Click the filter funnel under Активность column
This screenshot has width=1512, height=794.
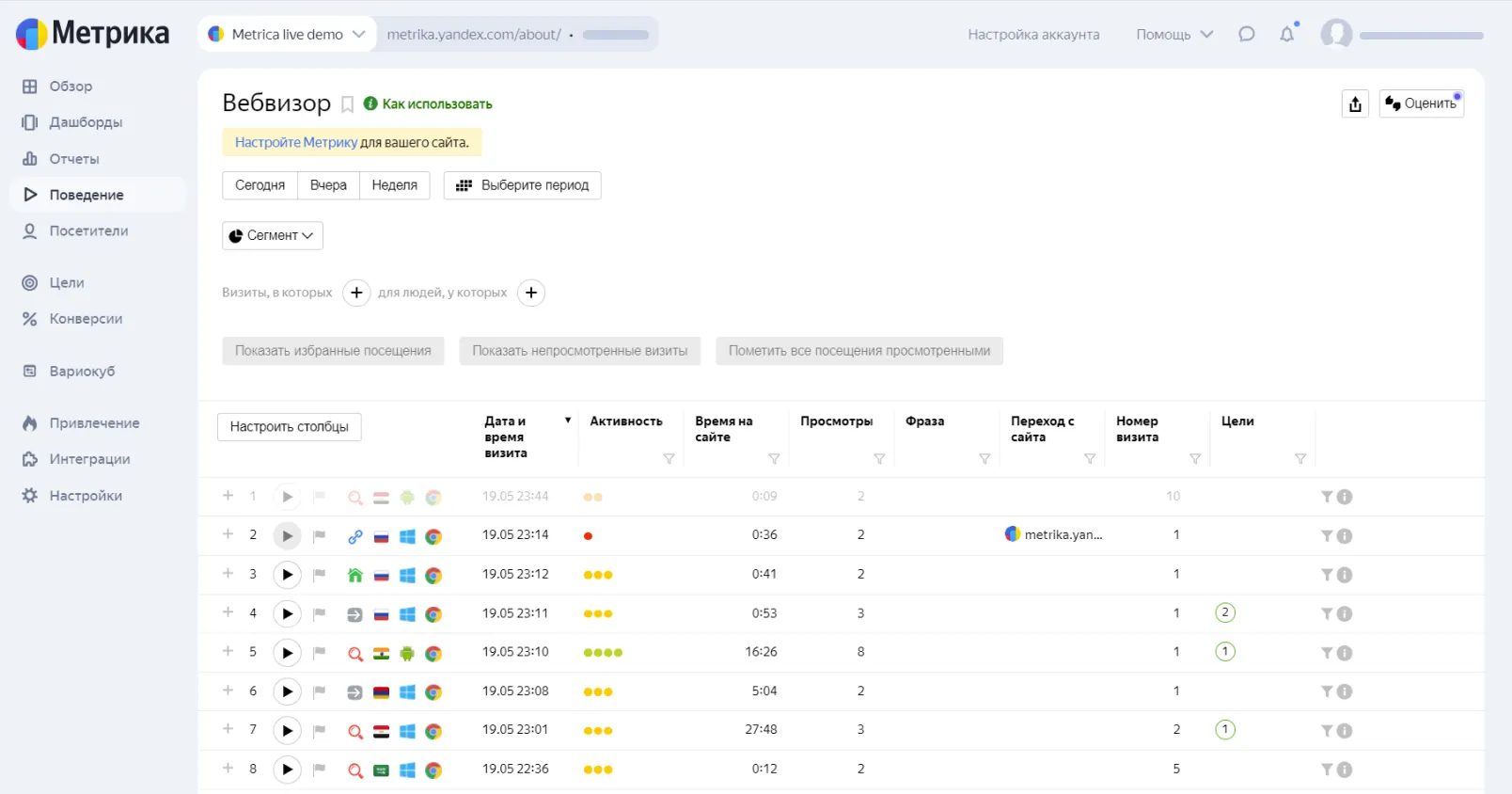click(669, 459)
